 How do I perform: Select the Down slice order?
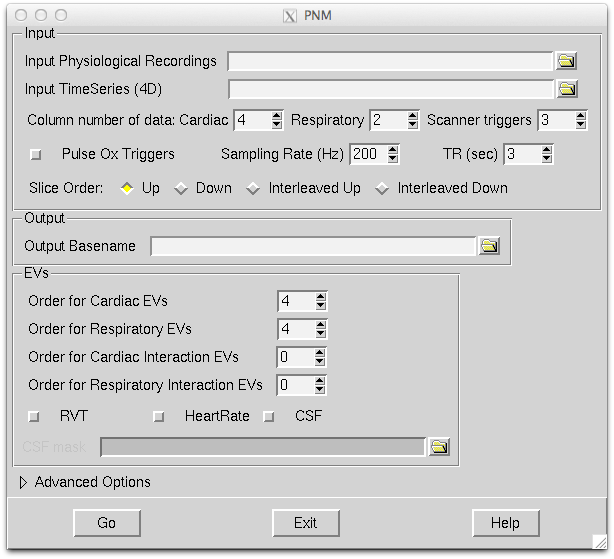pos(181,188)
